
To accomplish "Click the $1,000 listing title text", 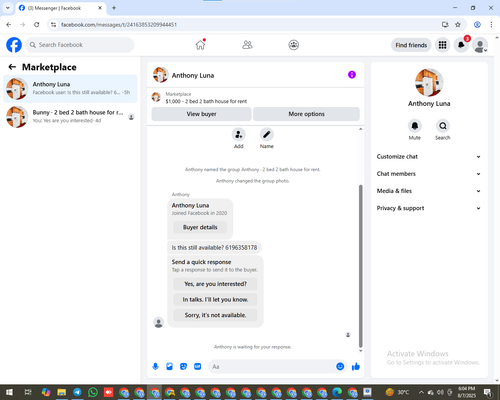I will tap(206, 101).
